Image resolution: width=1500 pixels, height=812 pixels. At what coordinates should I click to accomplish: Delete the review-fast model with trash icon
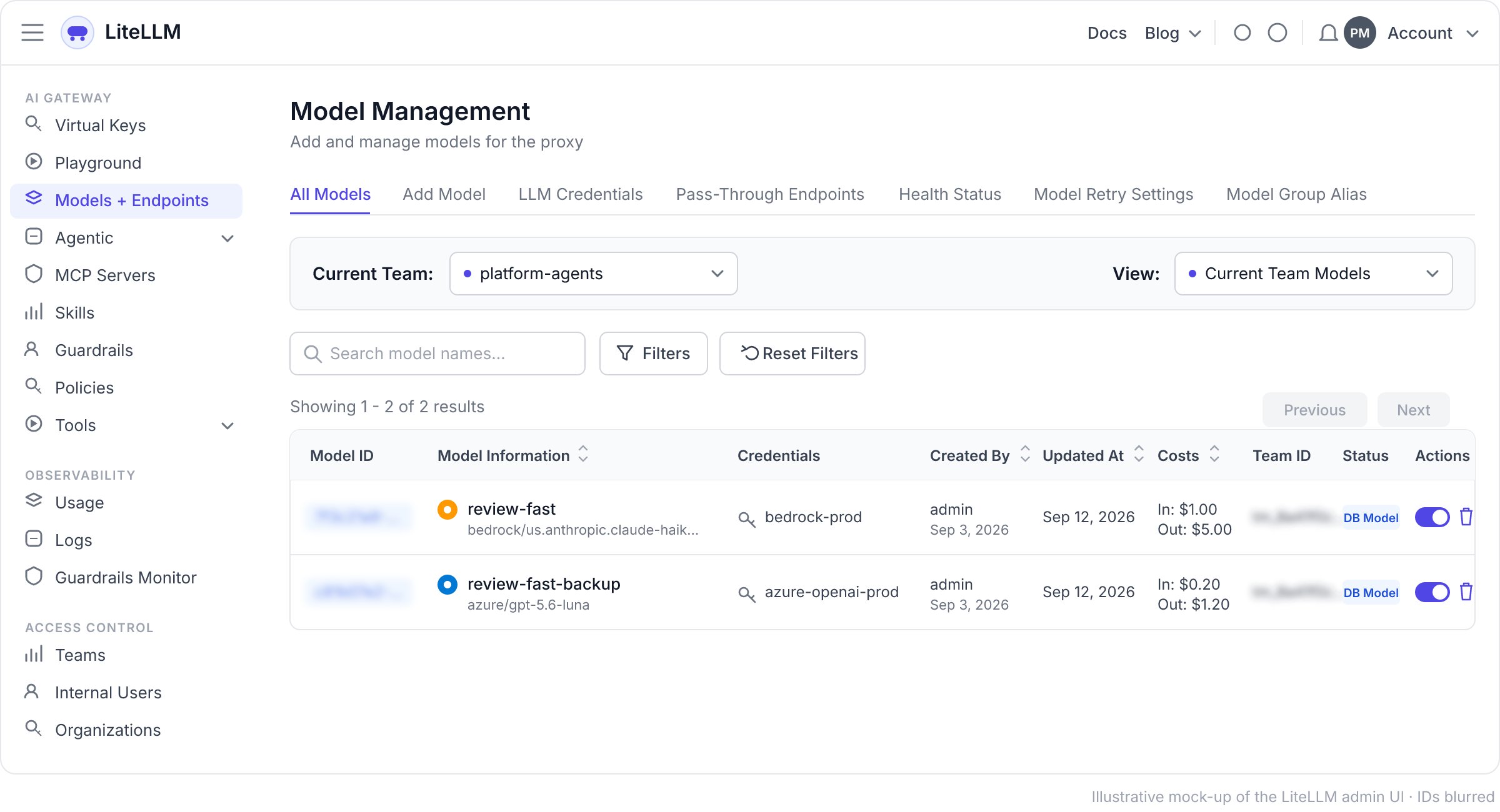pos(1466,517)
